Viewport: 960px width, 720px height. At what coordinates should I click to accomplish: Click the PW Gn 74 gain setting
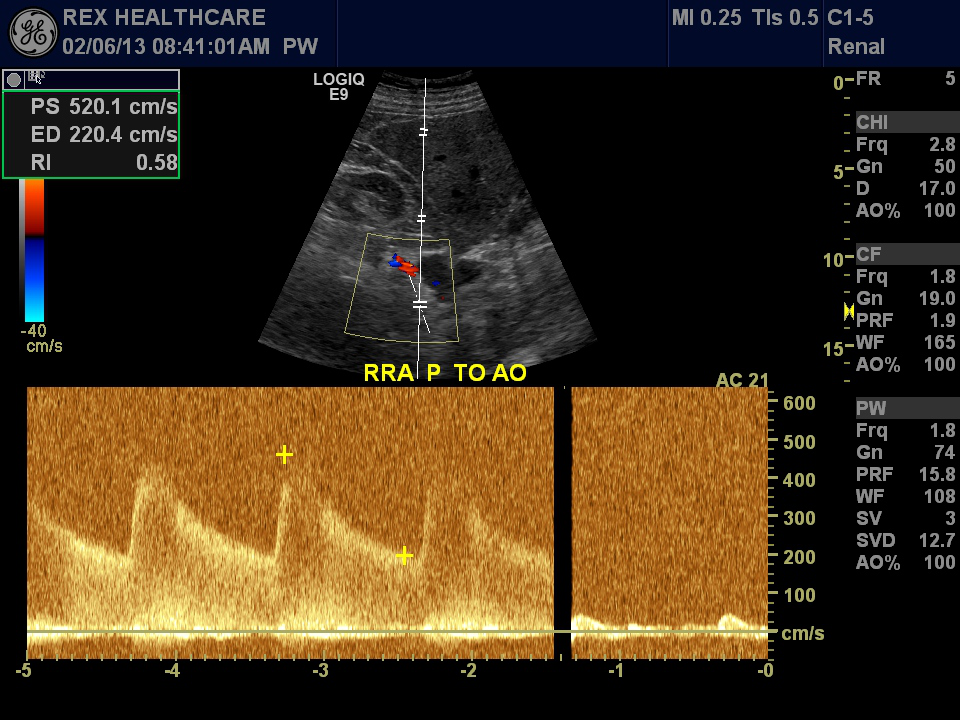[905, 452]
